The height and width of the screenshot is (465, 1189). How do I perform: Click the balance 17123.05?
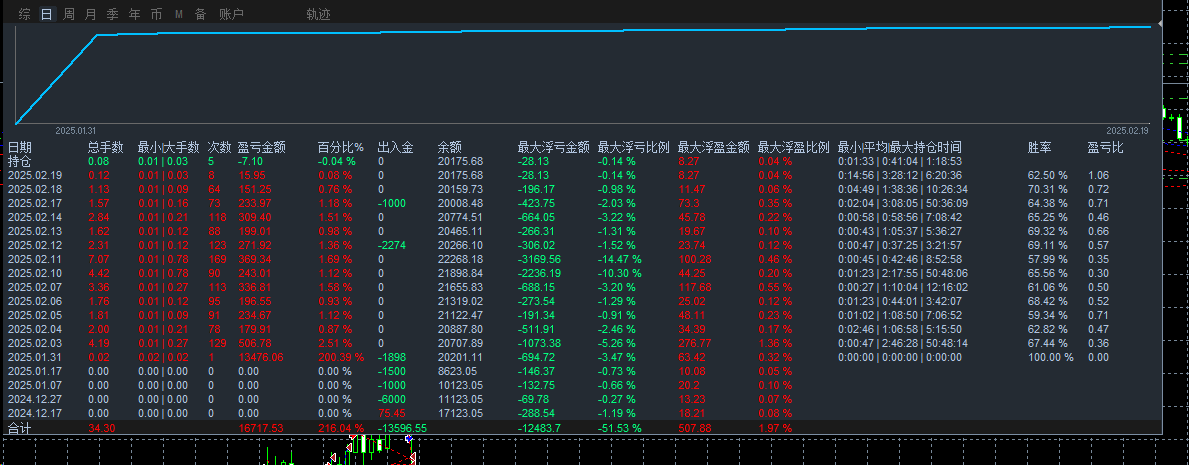point(460,413)
